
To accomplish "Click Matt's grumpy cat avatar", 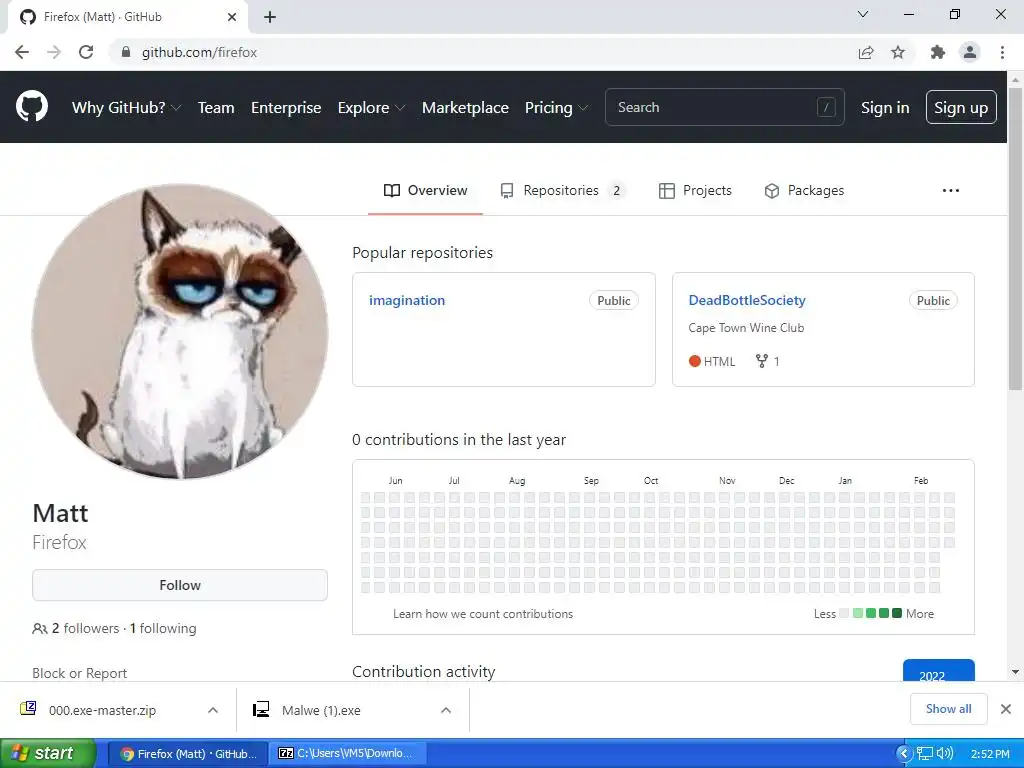I will (x=180, y=331).
